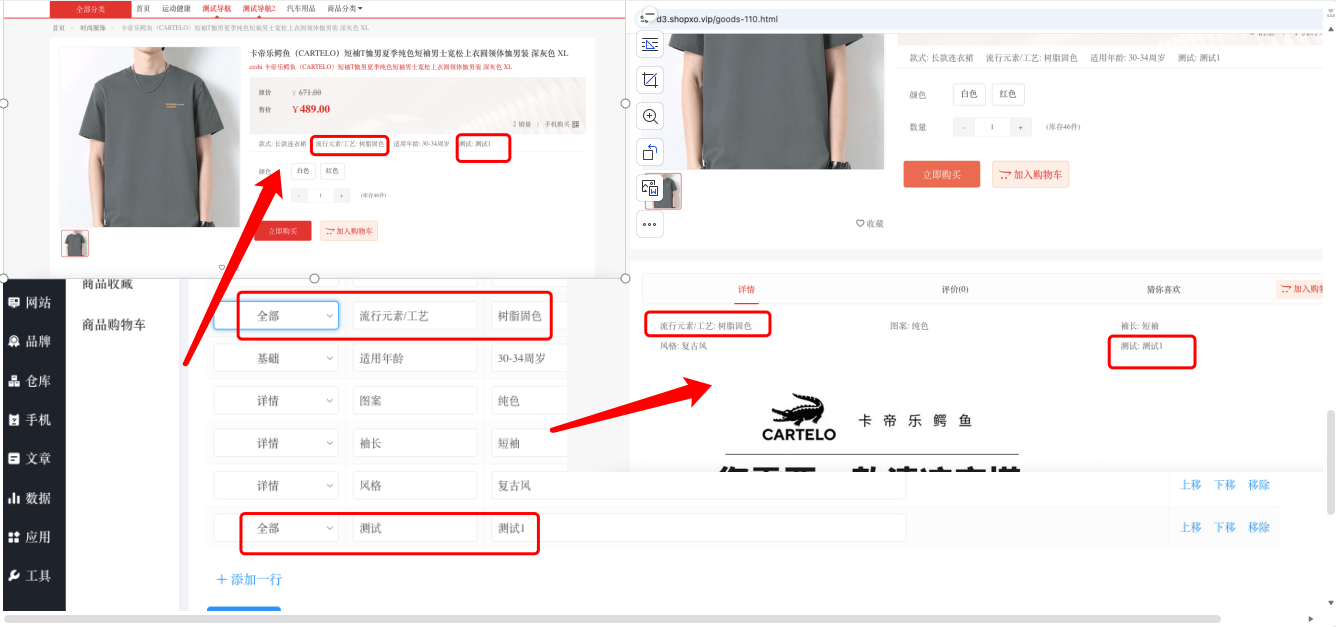
Task: Click the magnifier zoom tool icon
Action: pos(650,116)
